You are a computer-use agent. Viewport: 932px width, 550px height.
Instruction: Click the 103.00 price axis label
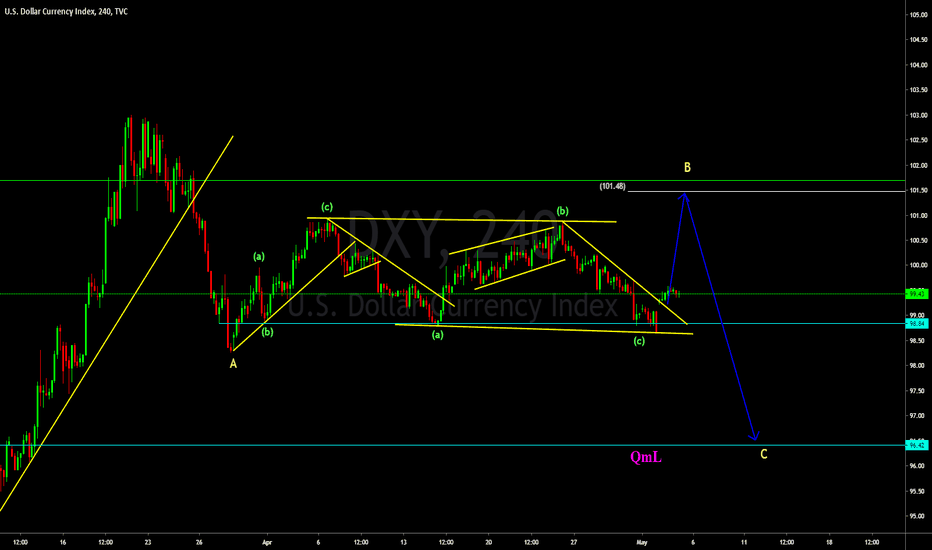[x=918, y=115]
